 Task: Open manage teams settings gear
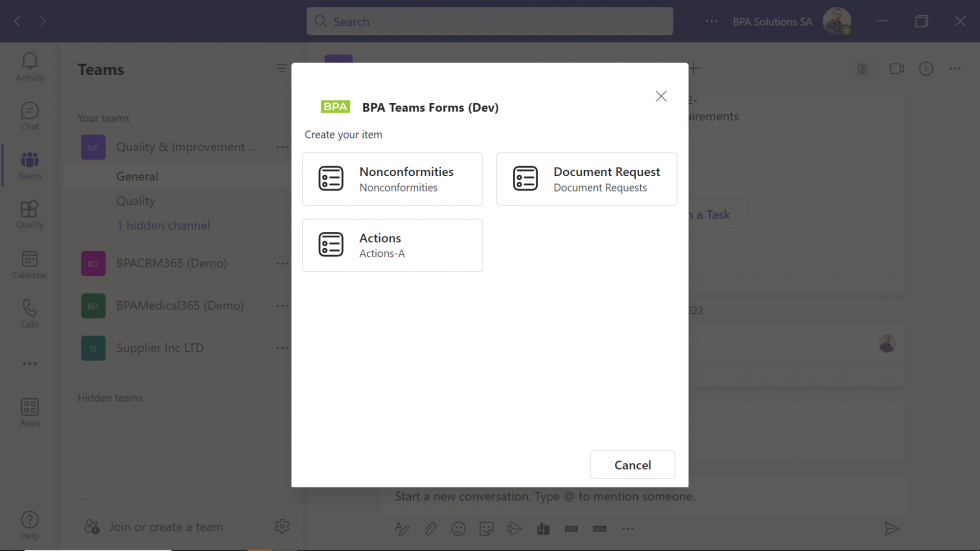tap(282, 526)
